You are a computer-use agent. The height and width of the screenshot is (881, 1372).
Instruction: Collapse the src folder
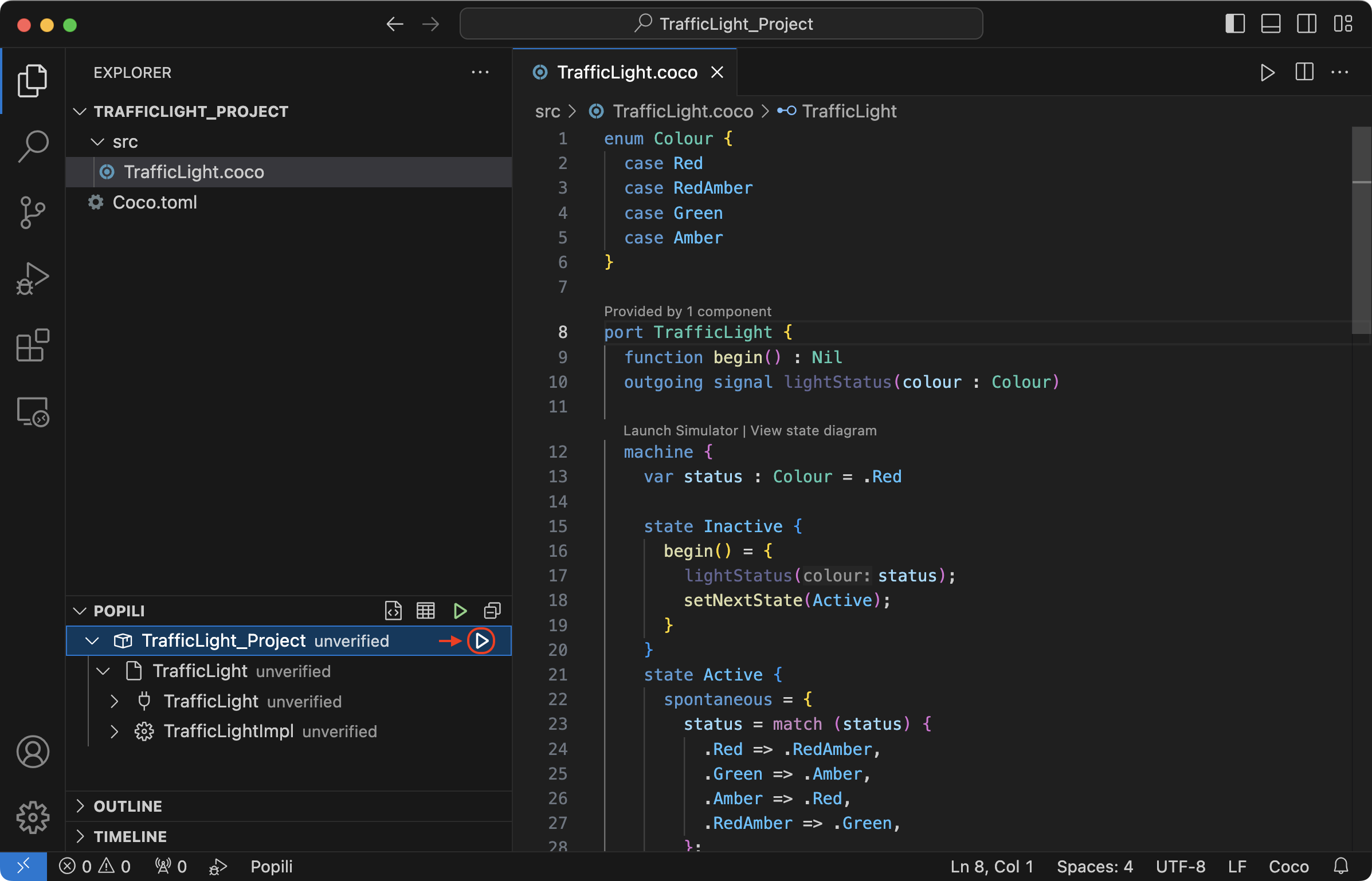[98, 142]
